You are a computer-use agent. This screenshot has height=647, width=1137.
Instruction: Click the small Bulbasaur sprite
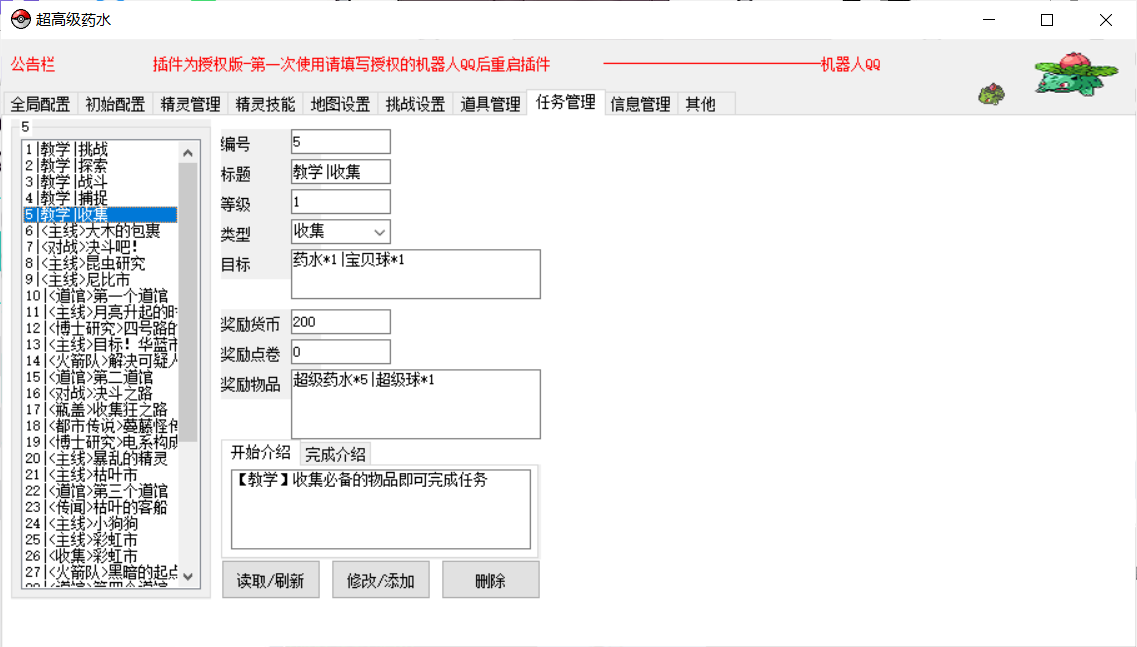coord(991,94)
